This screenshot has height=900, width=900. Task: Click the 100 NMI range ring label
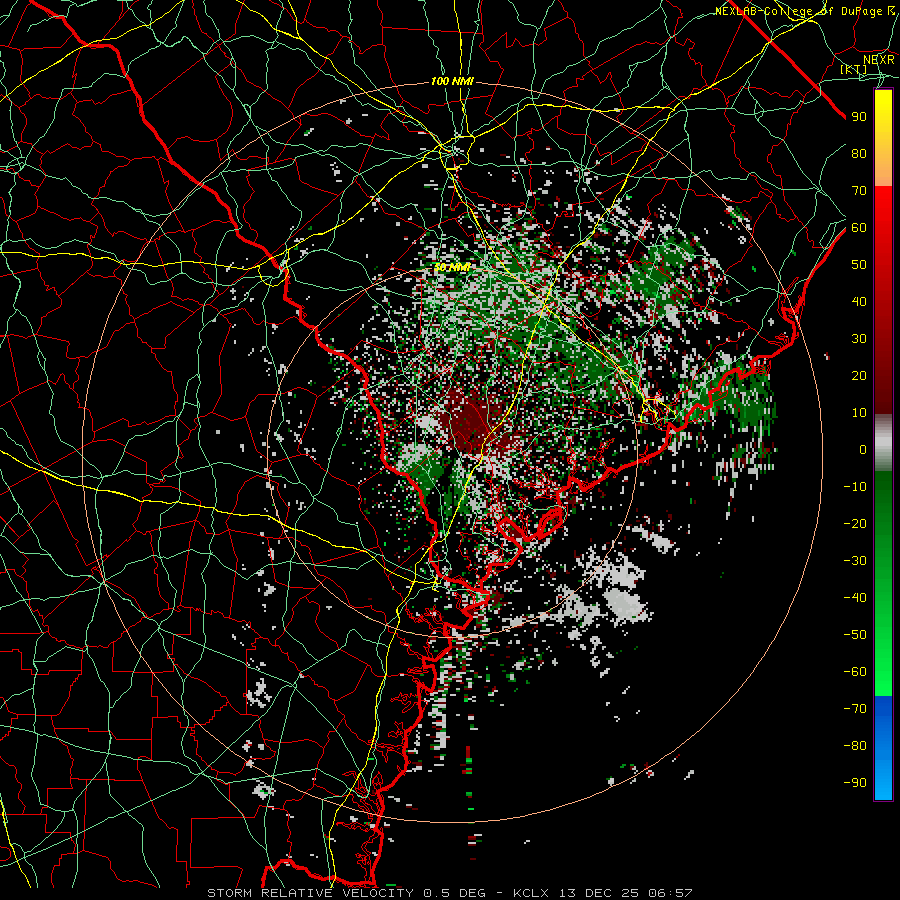452,82
